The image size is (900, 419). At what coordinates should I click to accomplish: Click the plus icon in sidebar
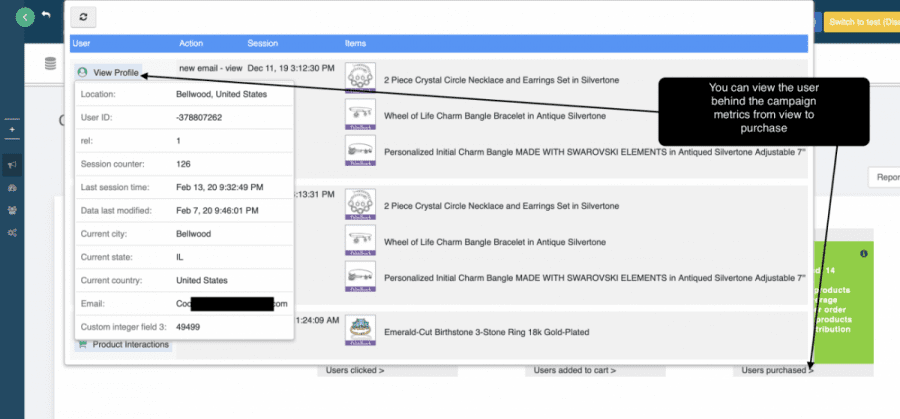[12, 130]
